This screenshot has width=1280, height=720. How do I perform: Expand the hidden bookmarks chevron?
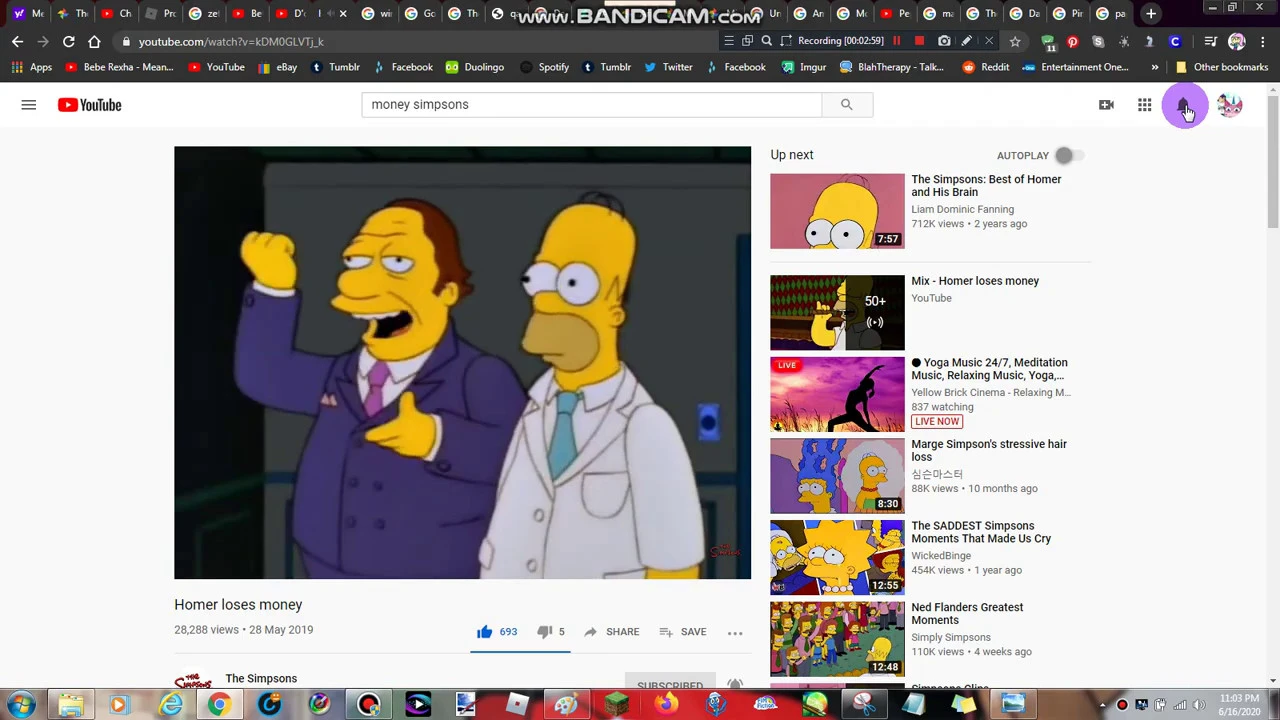click(1155, 67)
